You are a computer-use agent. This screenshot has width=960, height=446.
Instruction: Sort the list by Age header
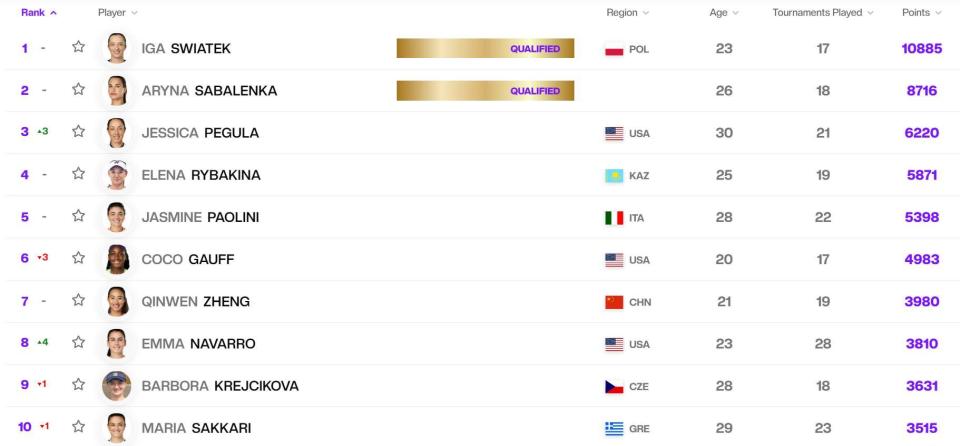724,12
